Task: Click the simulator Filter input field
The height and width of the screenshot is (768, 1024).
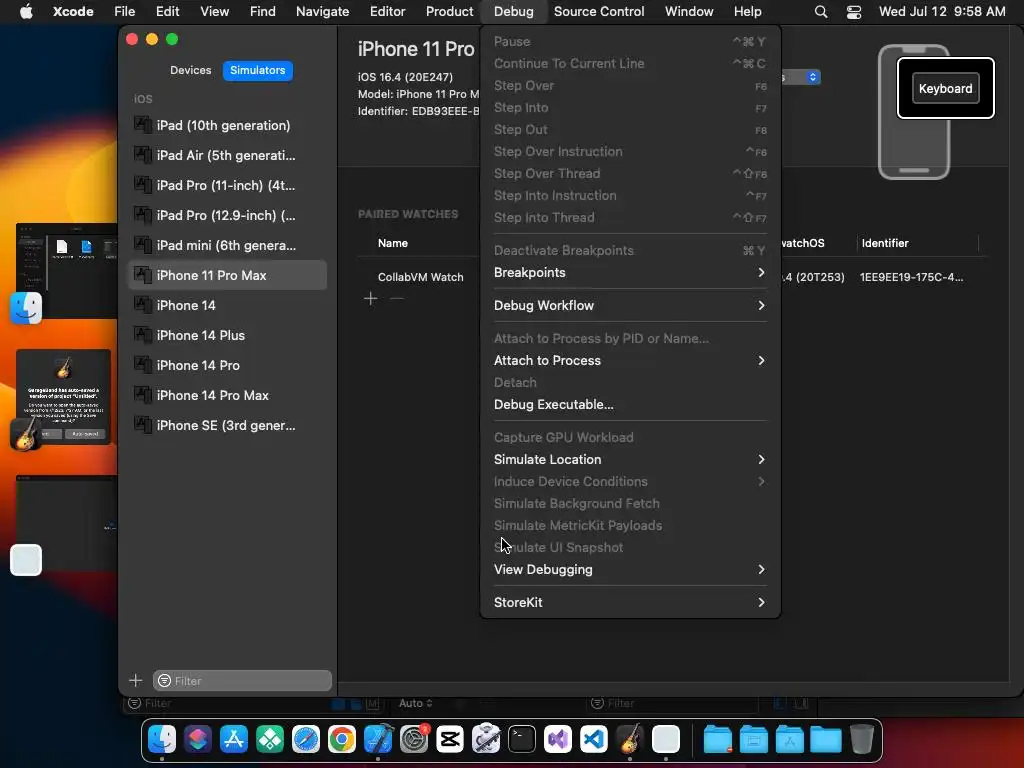Action: click(242, 680)
